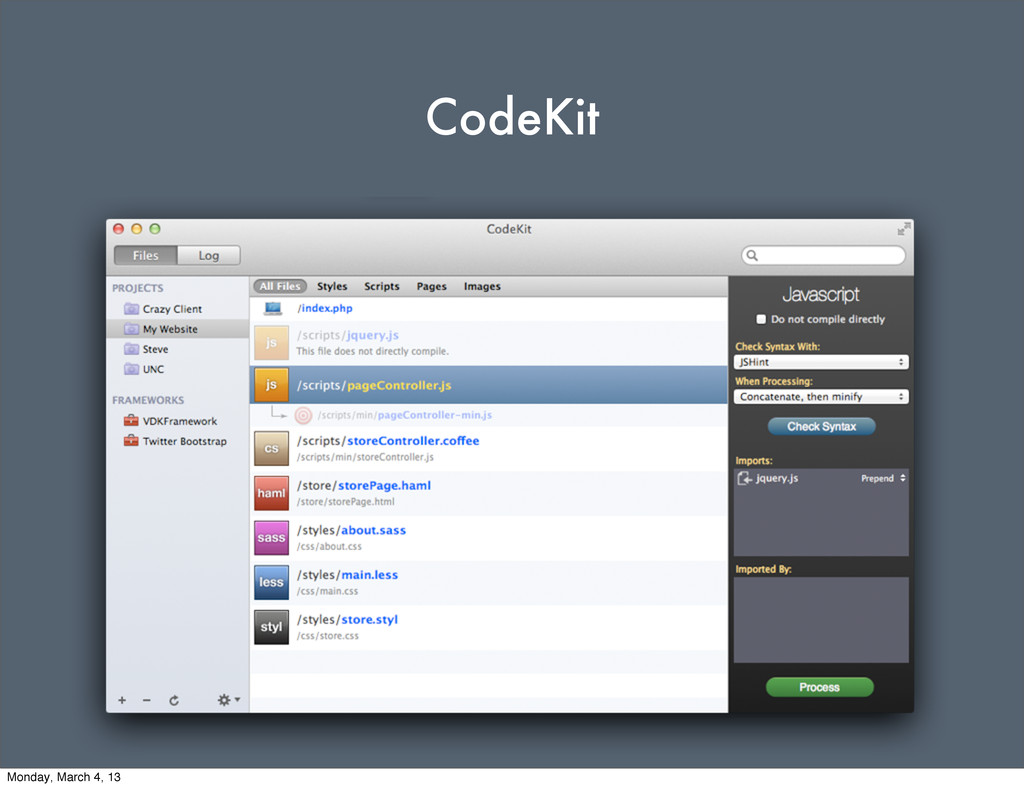Click the magnifier icon in search field

tap(752, 255)
